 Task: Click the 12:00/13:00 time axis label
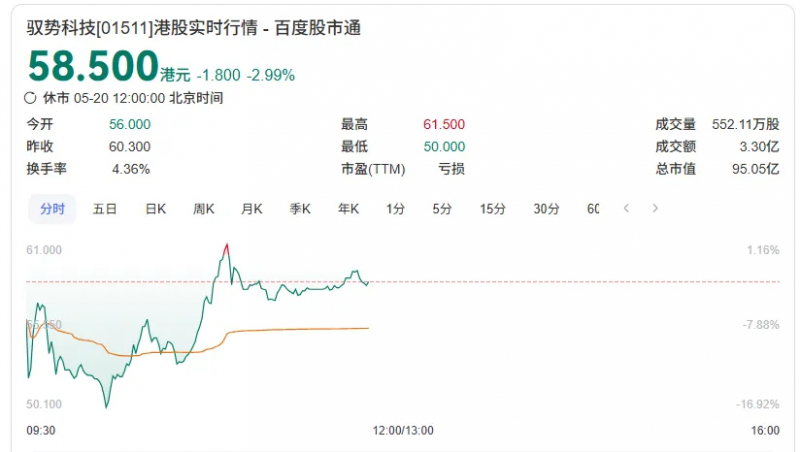403,431
